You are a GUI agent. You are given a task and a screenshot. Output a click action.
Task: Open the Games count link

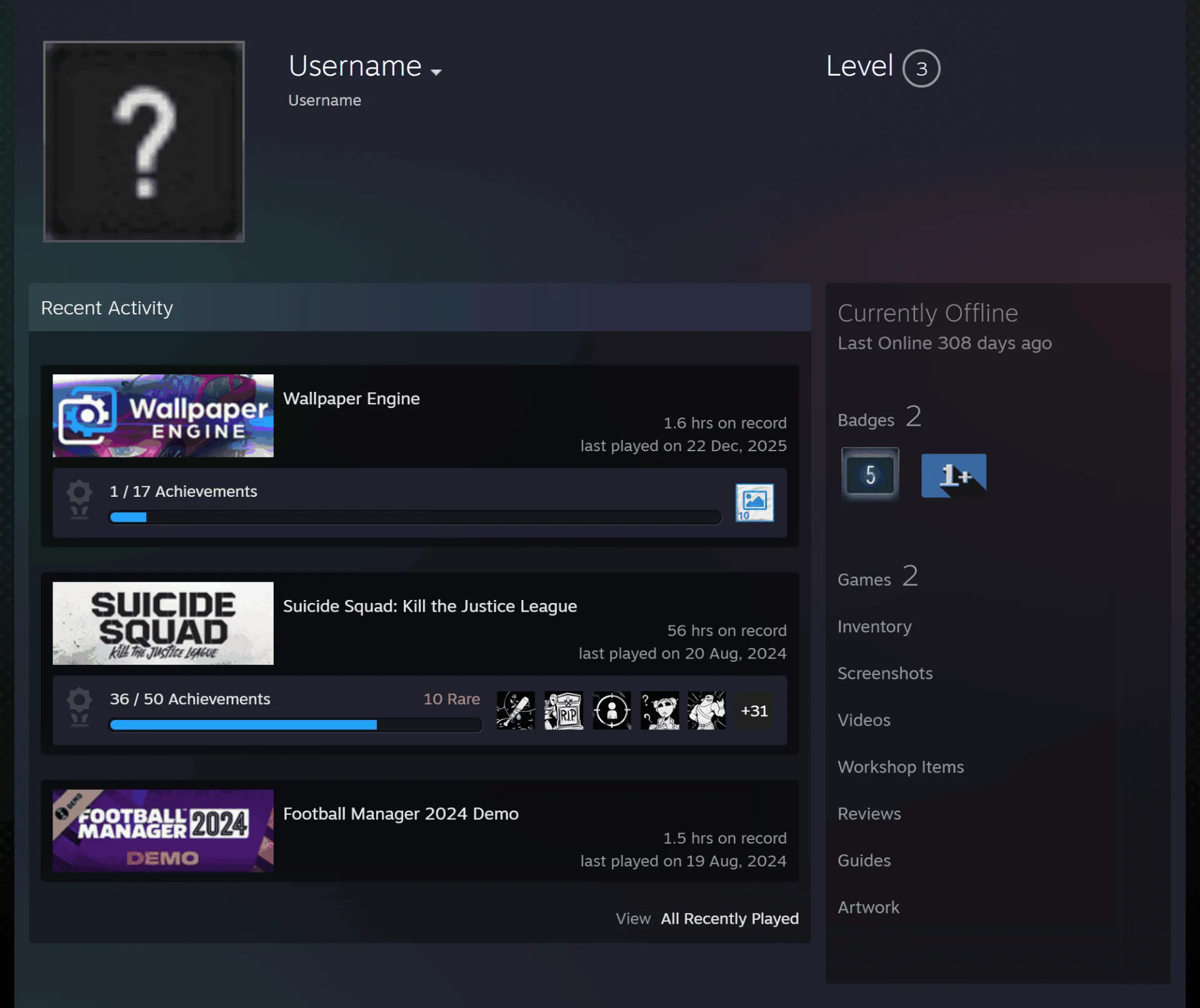point(877,577)
